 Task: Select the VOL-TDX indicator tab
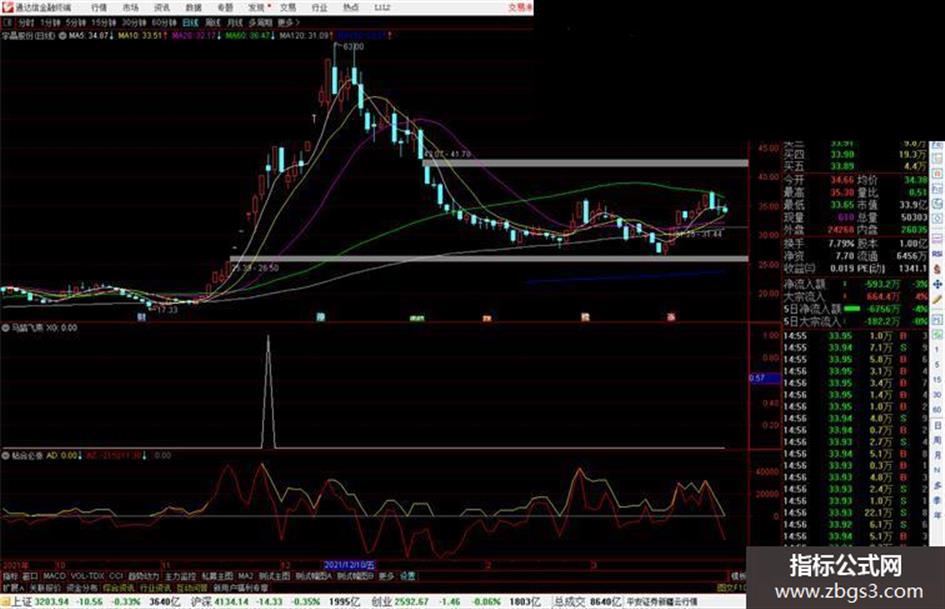point(88,576)
